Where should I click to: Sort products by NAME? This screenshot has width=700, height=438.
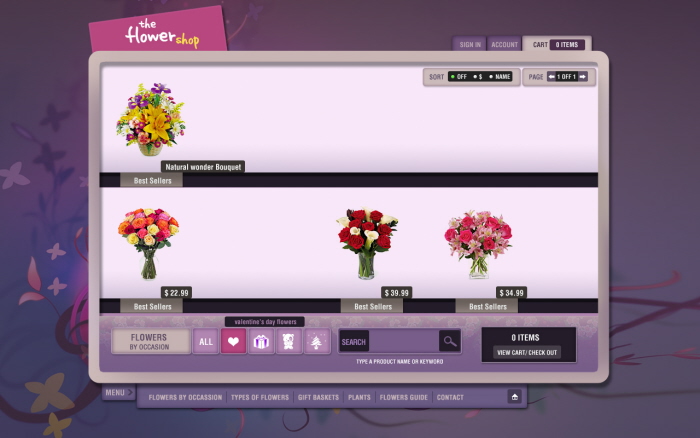click(499, 77)
